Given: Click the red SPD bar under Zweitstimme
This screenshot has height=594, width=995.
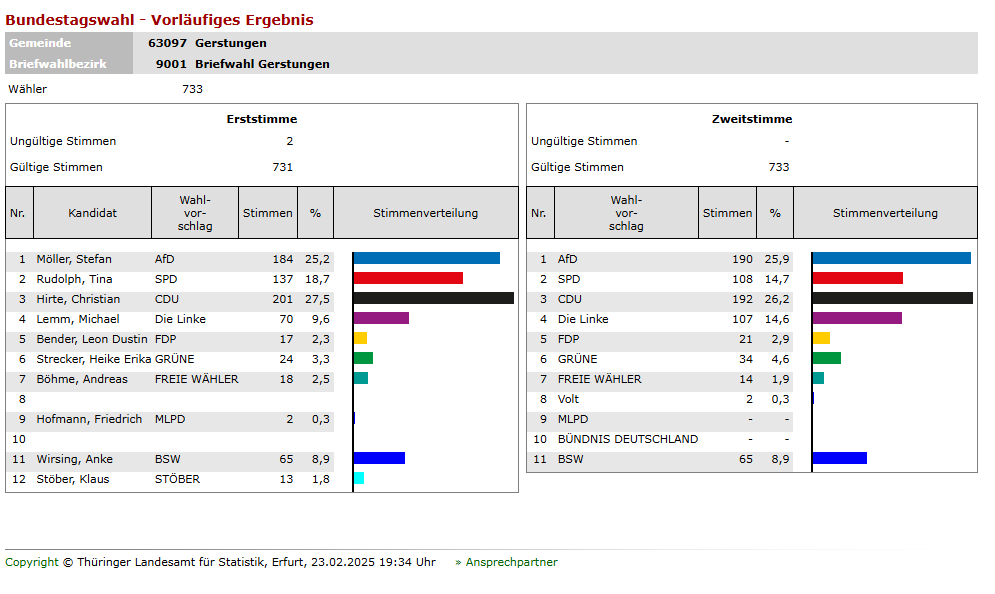Looking at the screenshot, I should (858, 278).
